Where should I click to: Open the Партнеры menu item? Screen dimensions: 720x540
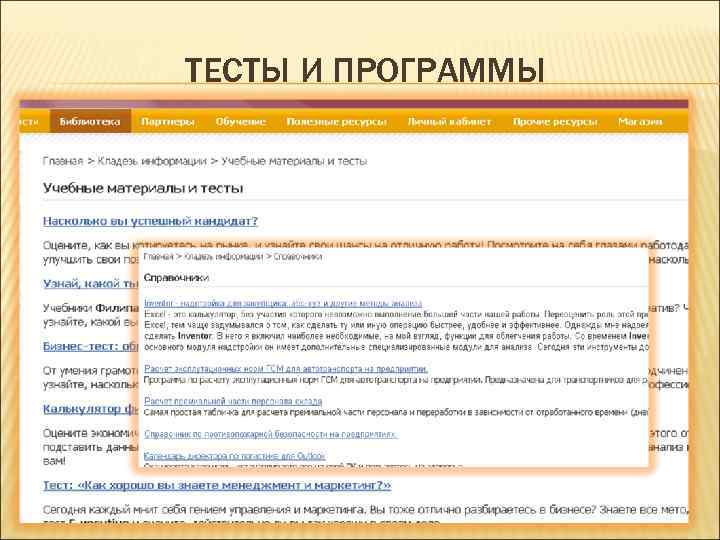168,122
